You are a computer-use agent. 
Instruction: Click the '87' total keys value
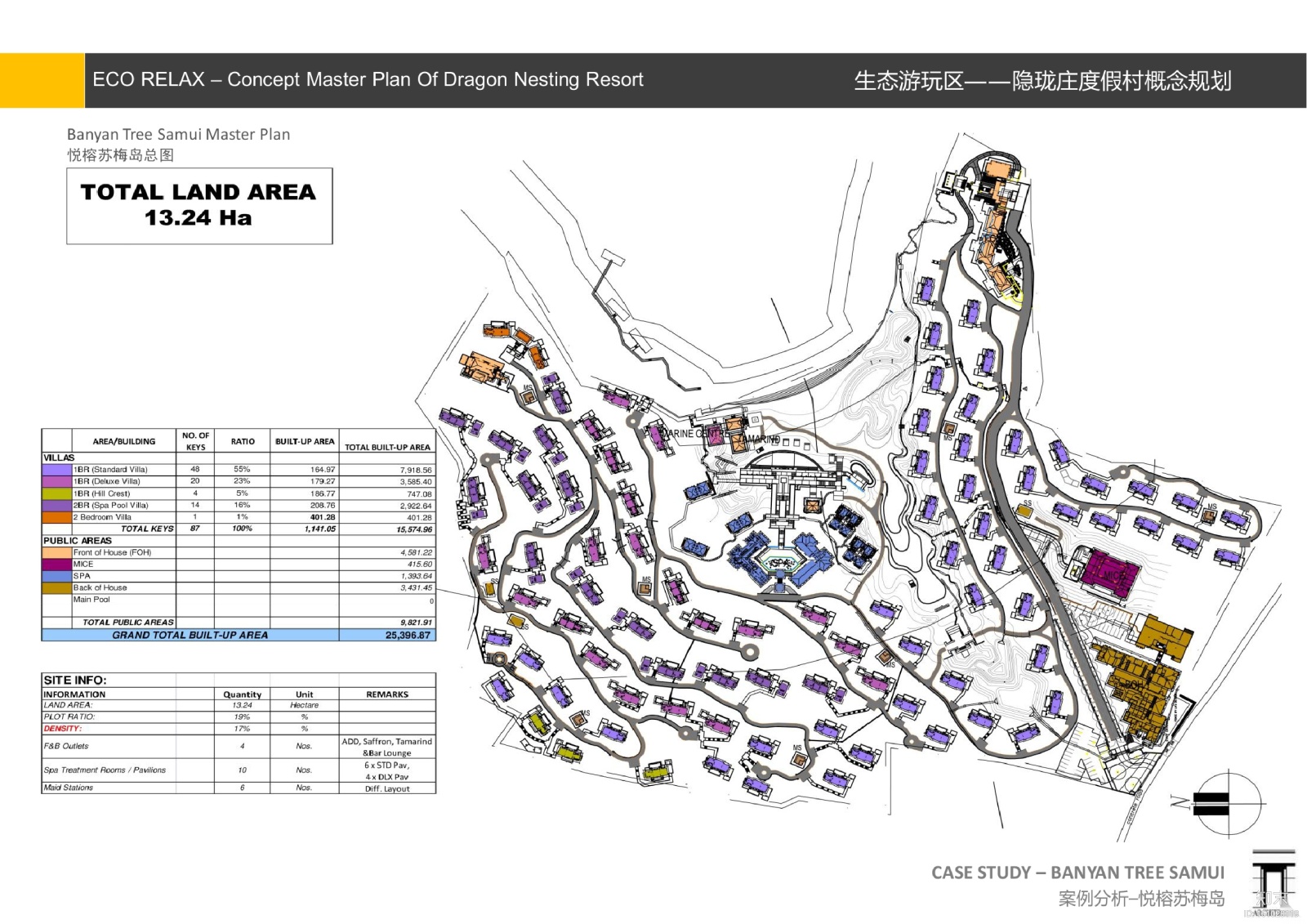pos(195,529)
